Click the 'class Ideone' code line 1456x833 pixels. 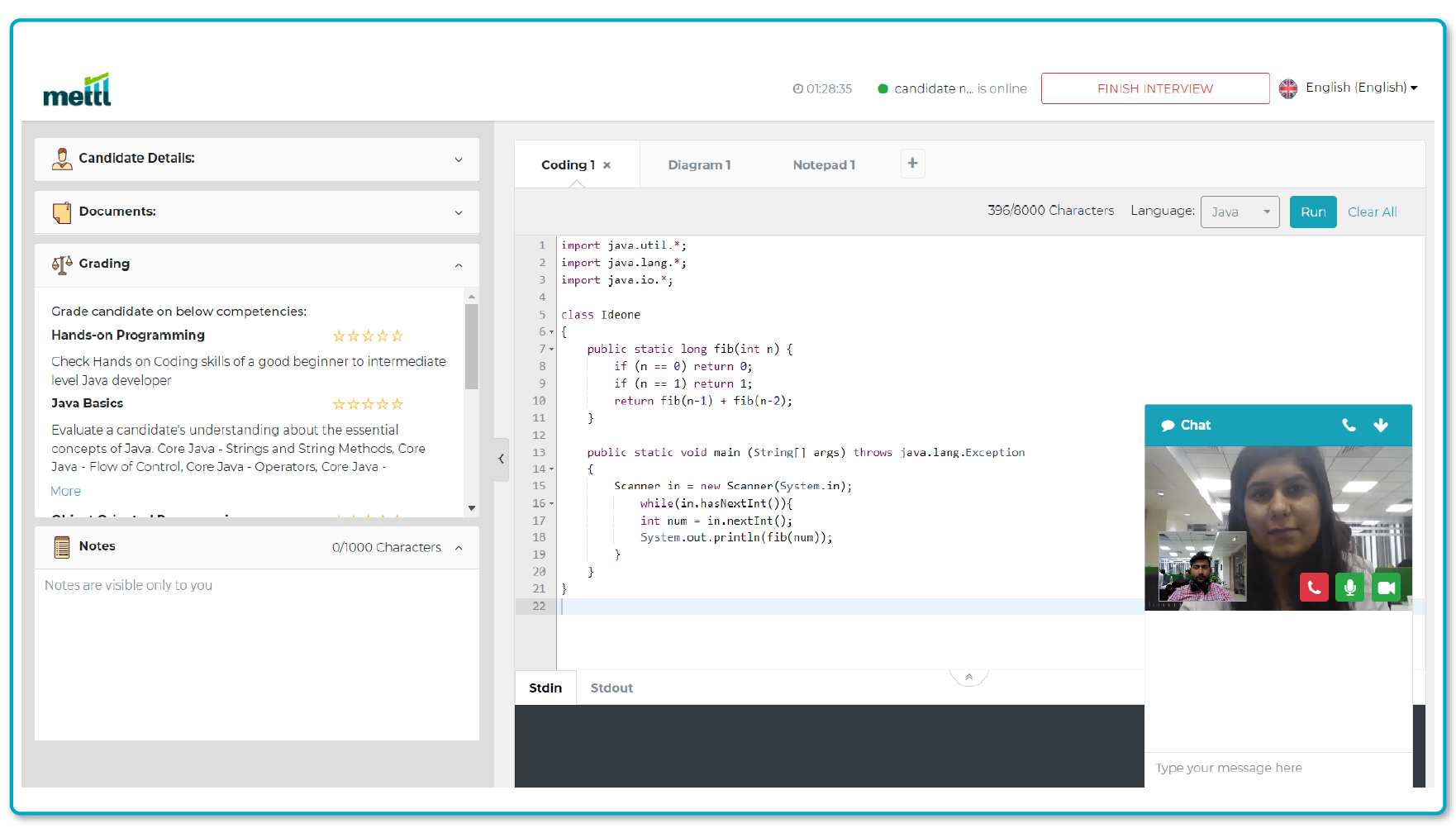[x=601, y=315]
